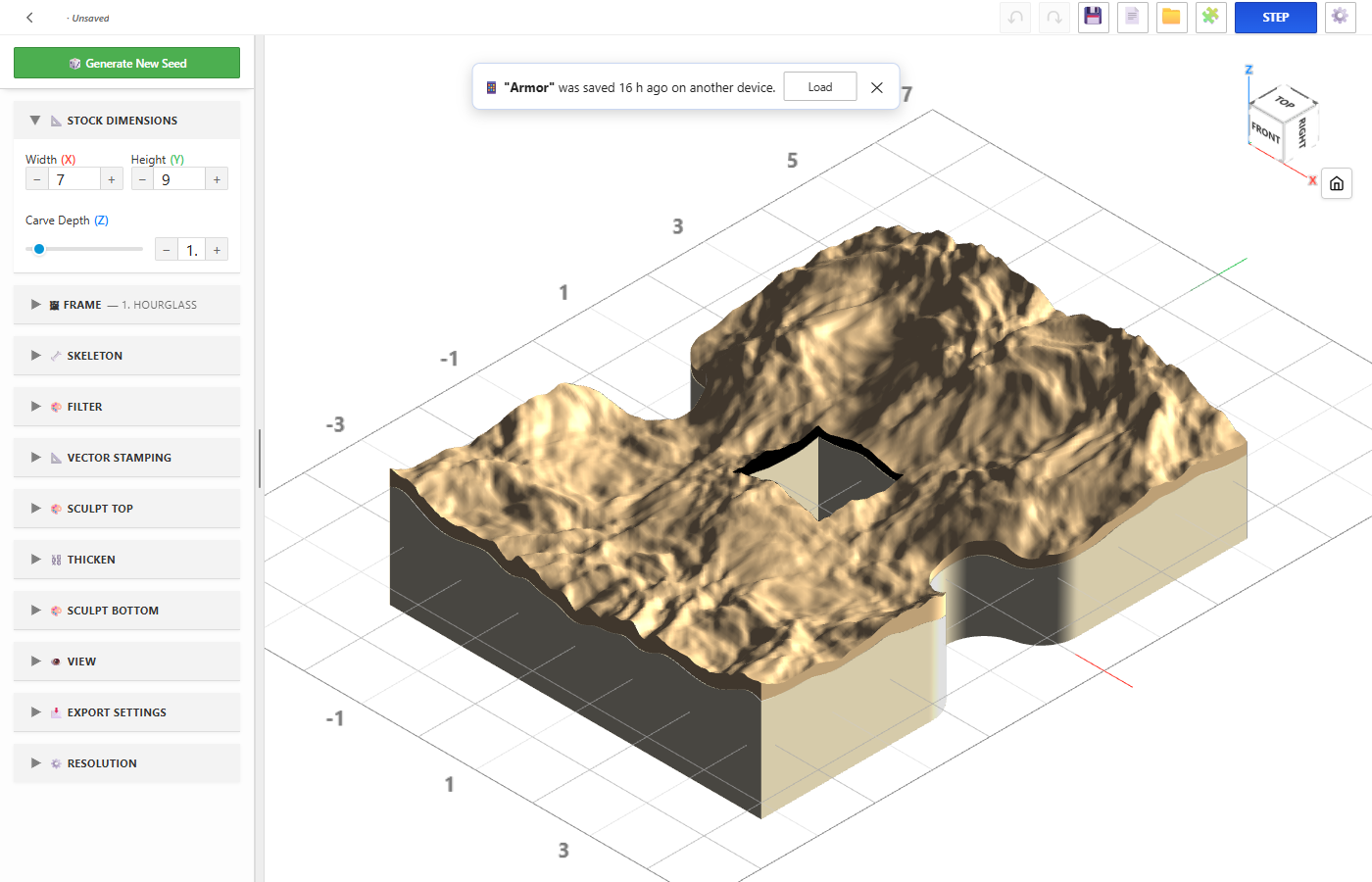Go back with the left arrow

(30, 18)
